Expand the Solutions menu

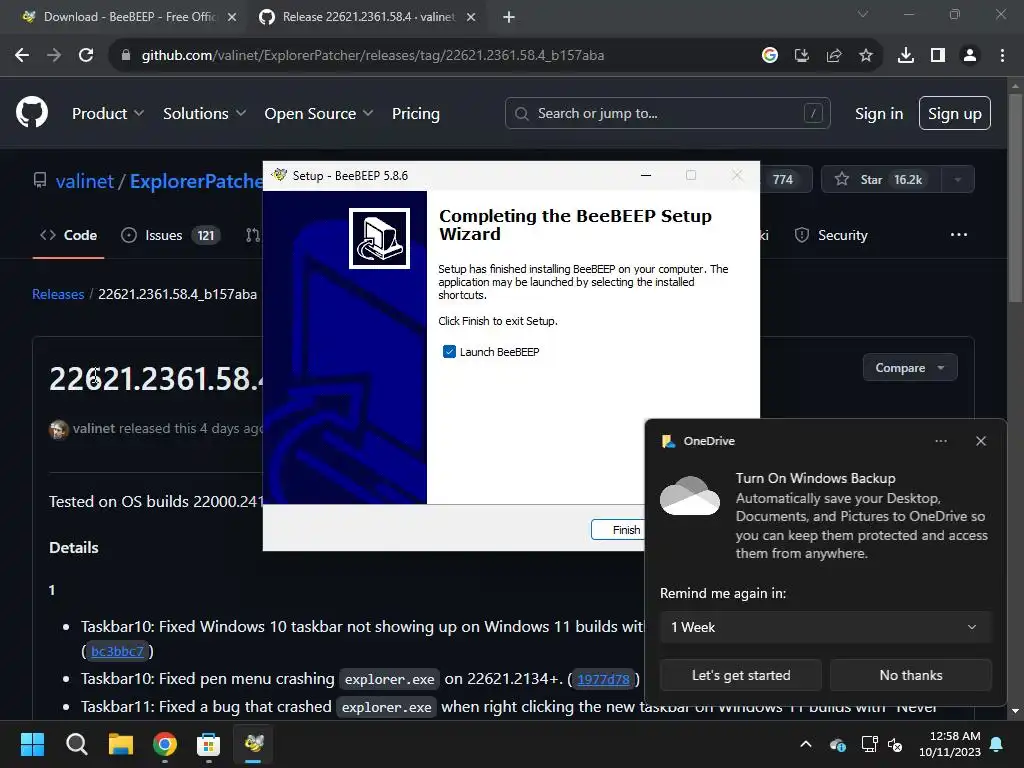tap(204, 114)
